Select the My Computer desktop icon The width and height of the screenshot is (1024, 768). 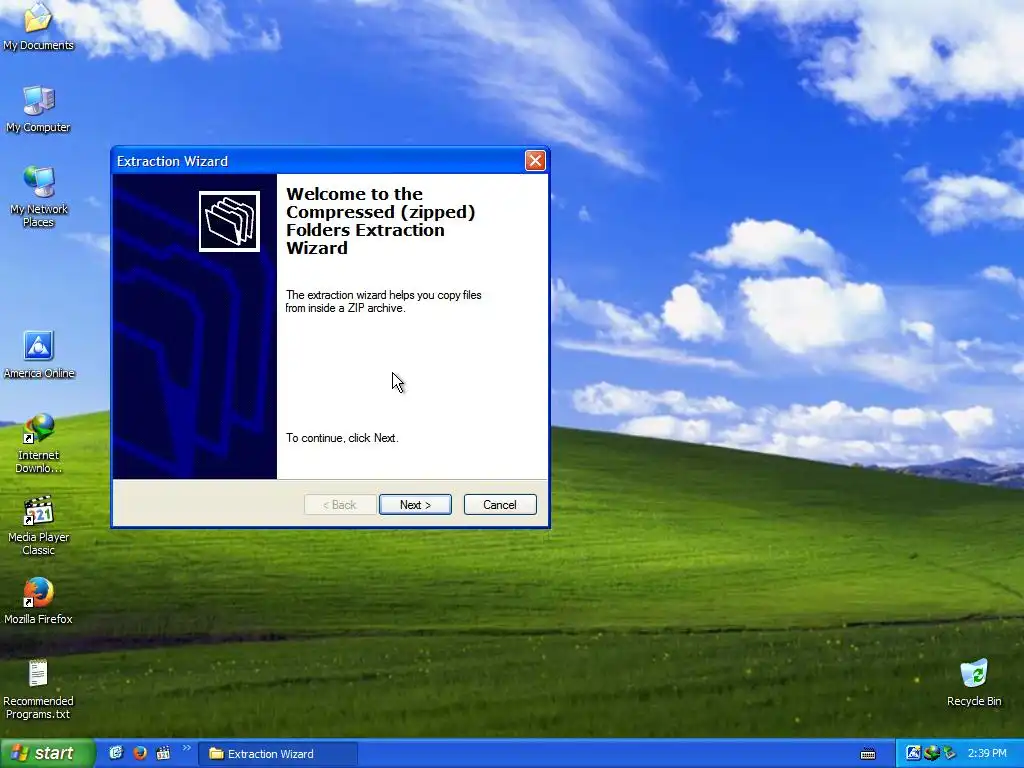click(38, 109)
